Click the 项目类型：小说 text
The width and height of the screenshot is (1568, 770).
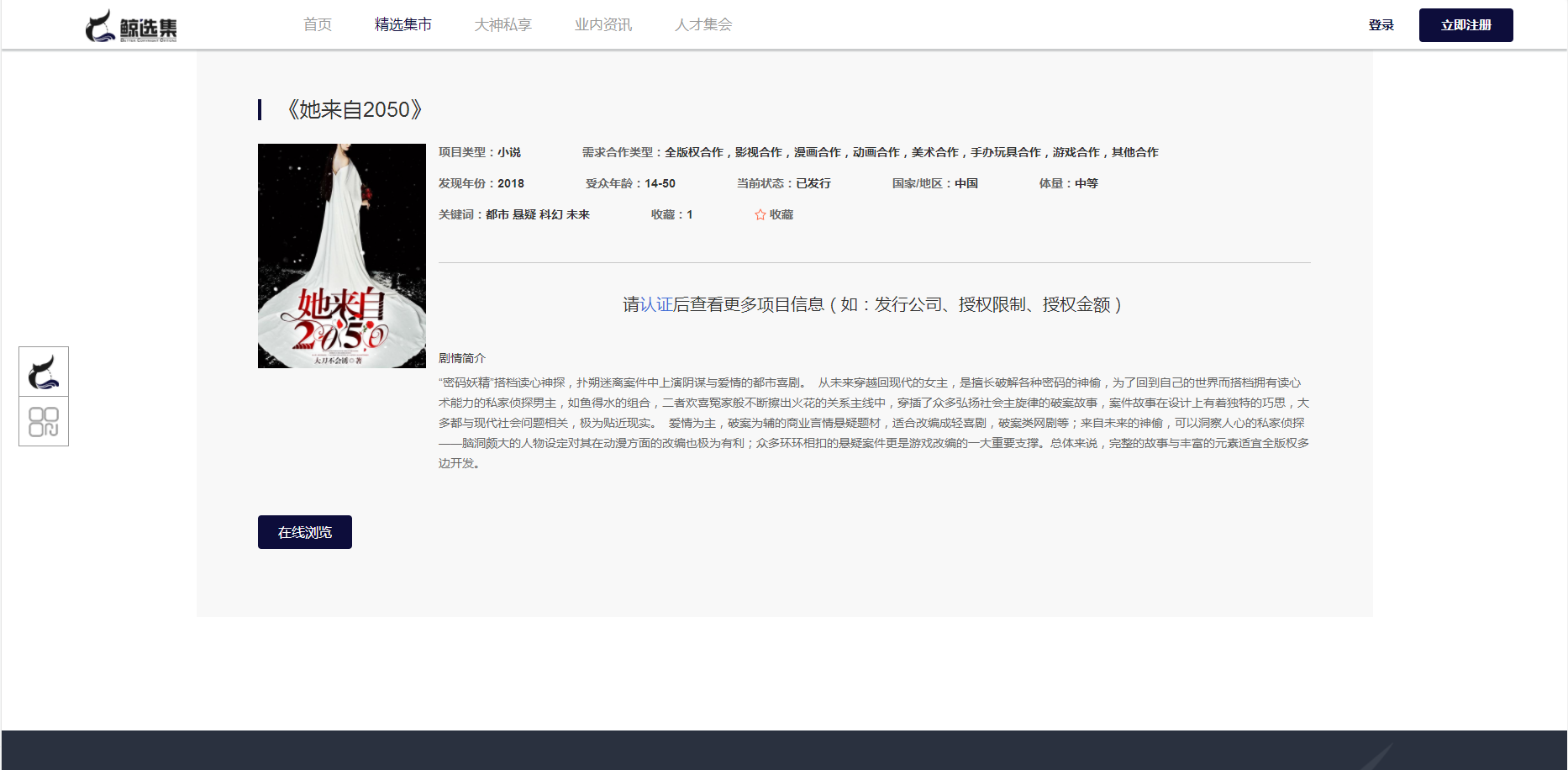point(480,152)
